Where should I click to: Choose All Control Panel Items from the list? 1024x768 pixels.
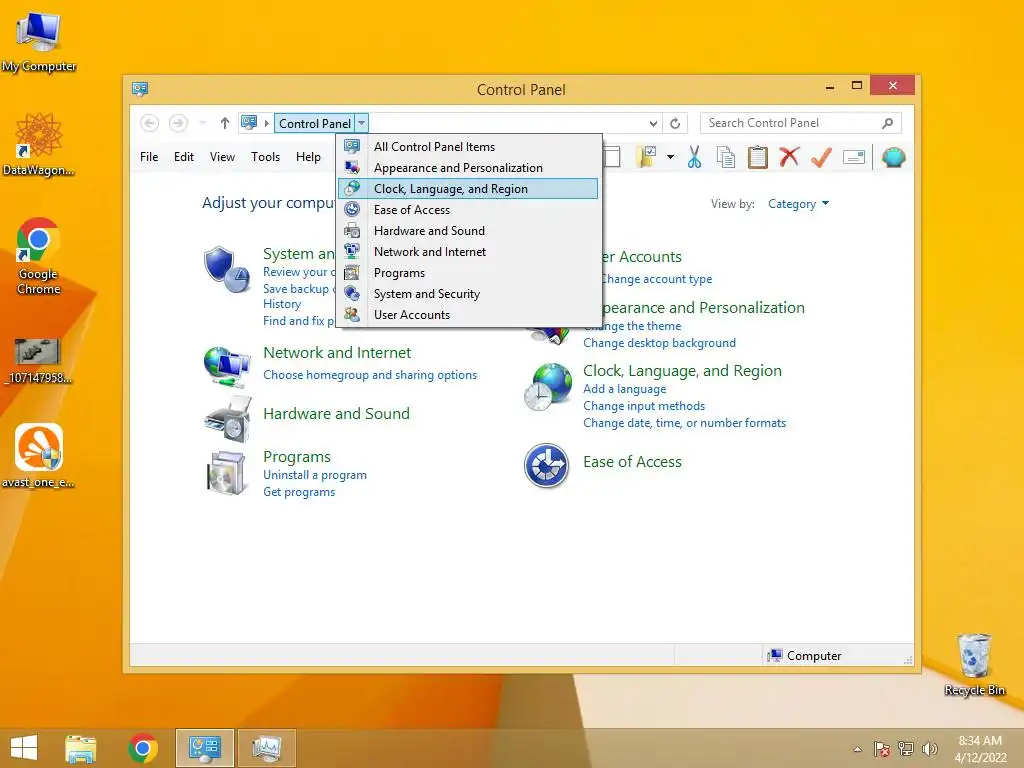pos(468,147)
